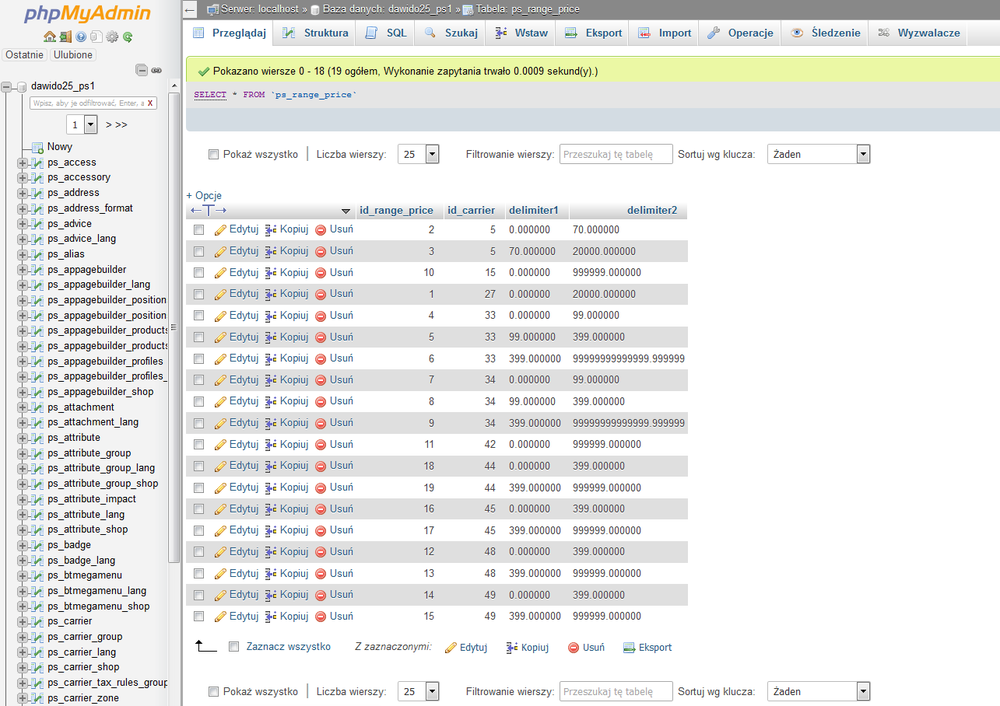
Task: Open the blue help documentation icon
Action: pyautogui.click(x=81, y=37)
